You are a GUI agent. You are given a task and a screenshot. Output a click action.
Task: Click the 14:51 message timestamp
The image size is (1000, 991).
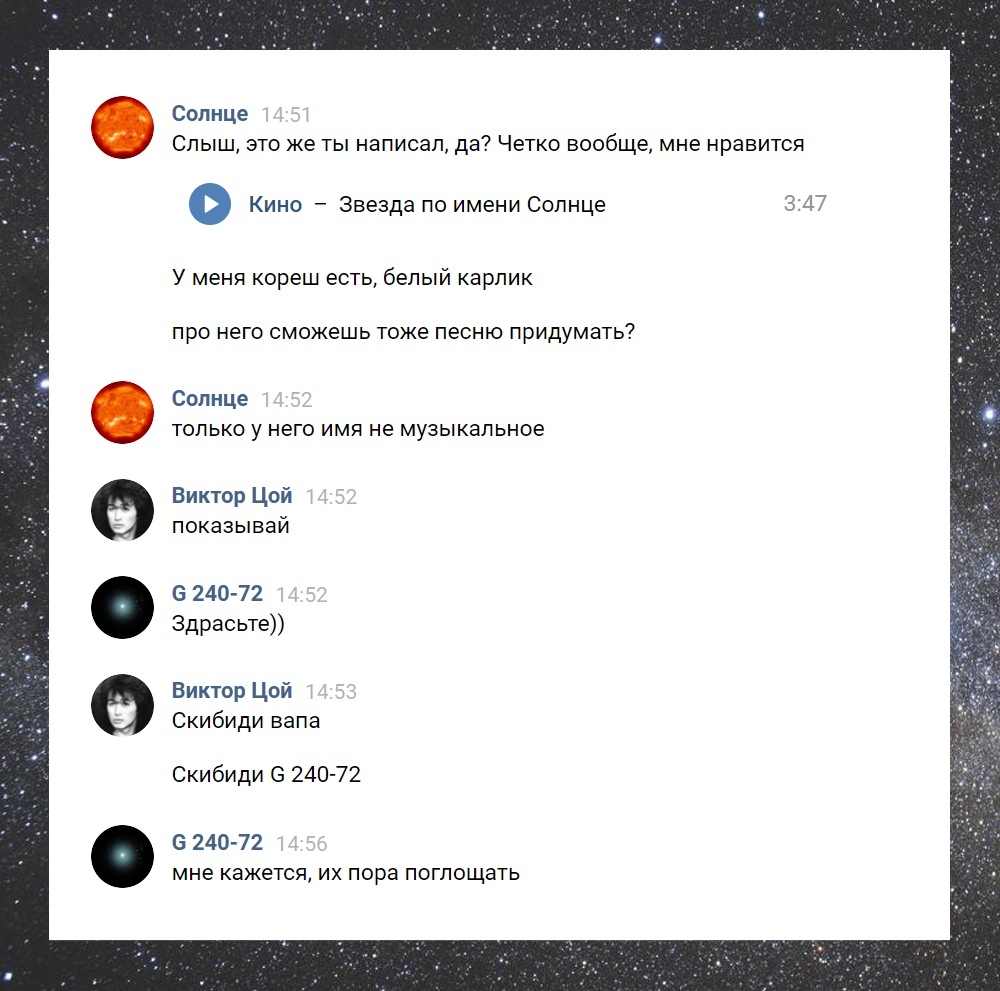[286, 115]
